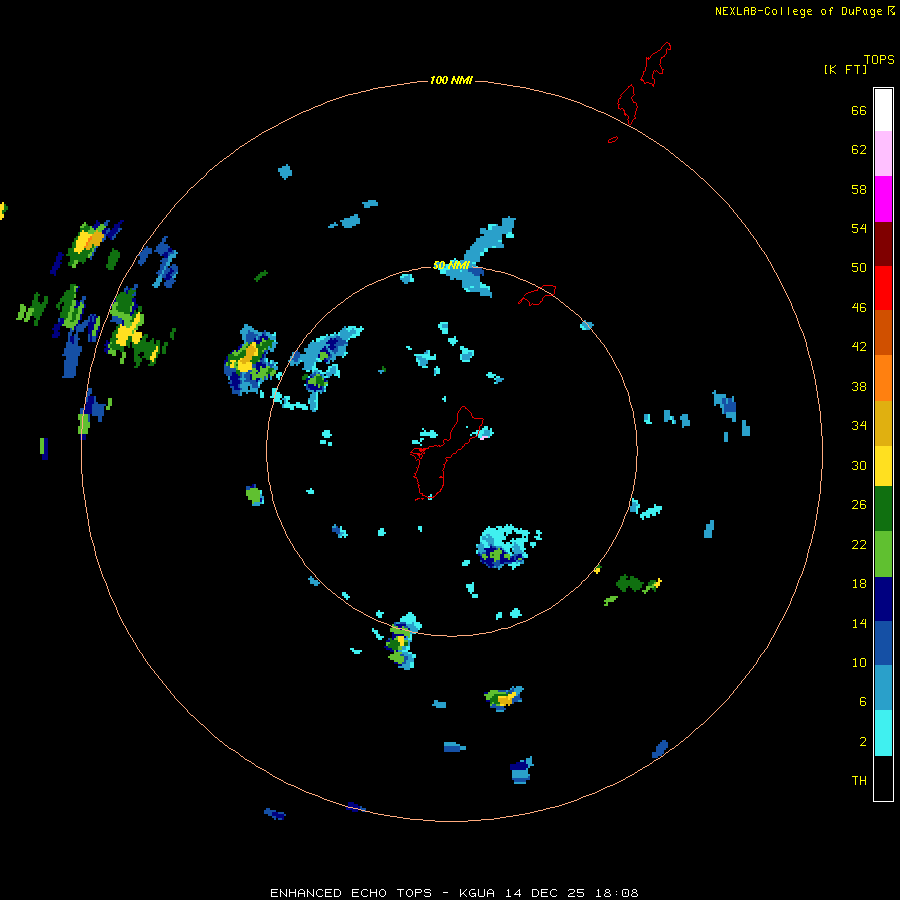900x900 pixels.
Task: Click the "46" legend value
Action: [859, 308]
